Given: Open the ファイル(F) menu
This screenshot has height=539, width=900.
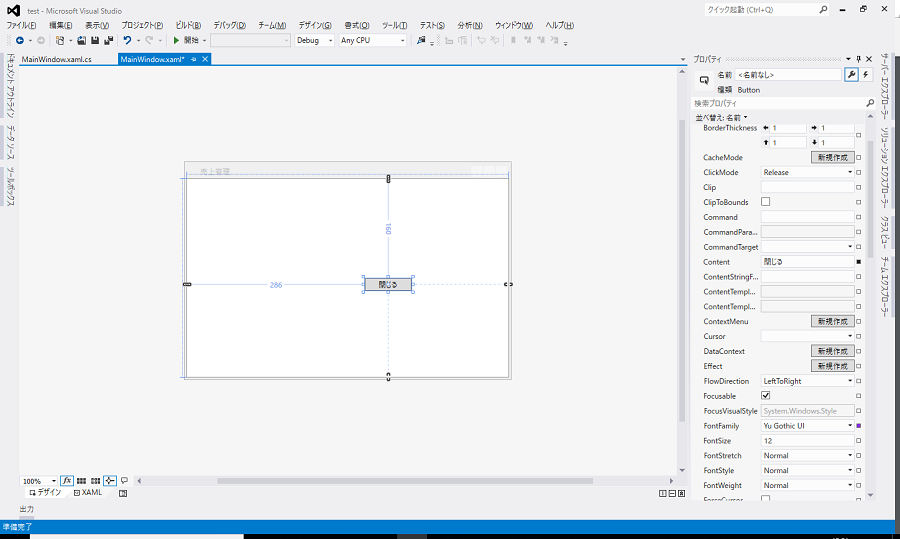Looking at the screenshot, I should click(x=21, y=25).
